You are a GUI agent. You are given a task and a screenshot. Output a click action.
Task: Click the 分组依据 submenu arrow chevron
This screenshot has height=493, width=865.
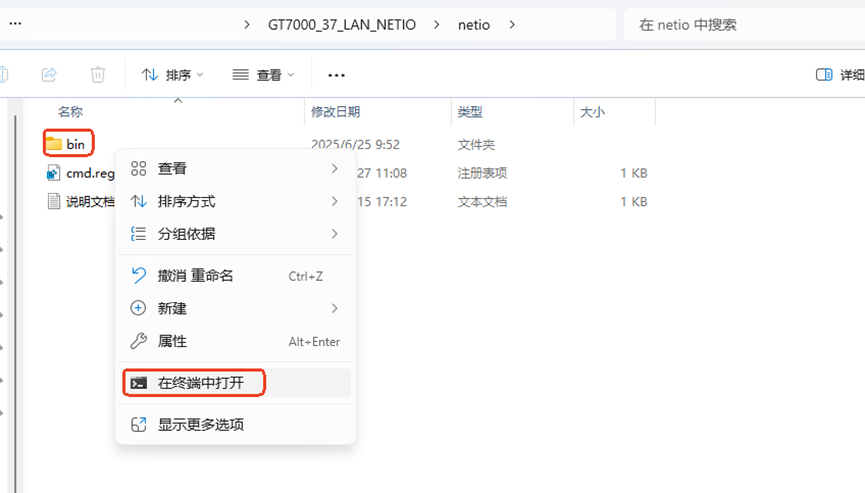click(x=334, y=234)
